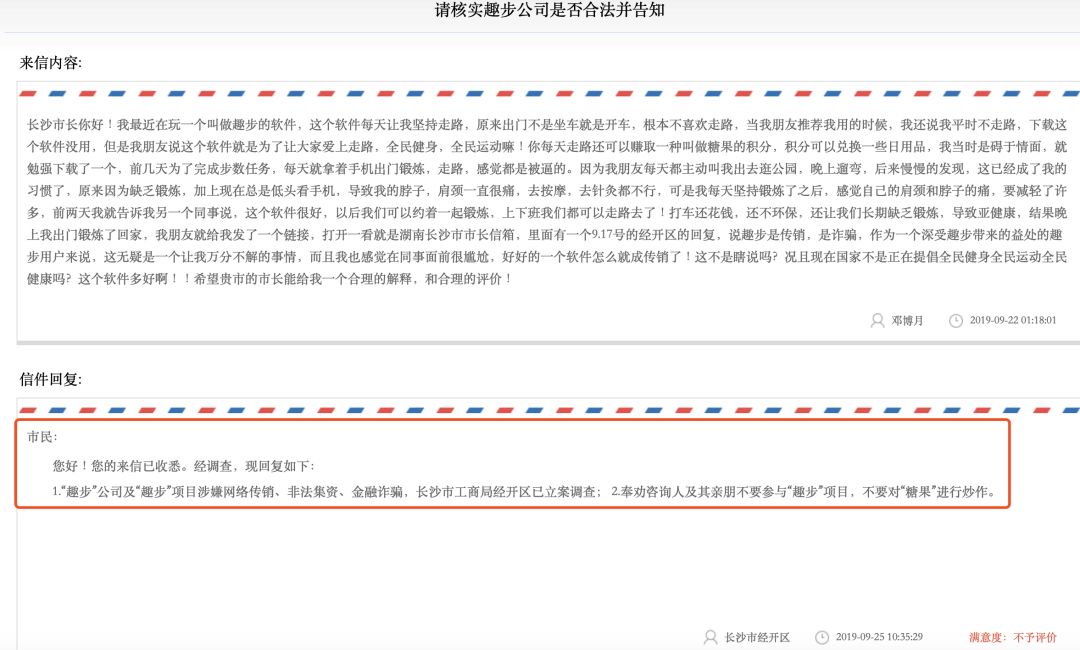The height and width of the screenshot is (650, 1080).
Task: Click the timestamp 2019-09-22 01:18:01
Action: coord(1013,320)
